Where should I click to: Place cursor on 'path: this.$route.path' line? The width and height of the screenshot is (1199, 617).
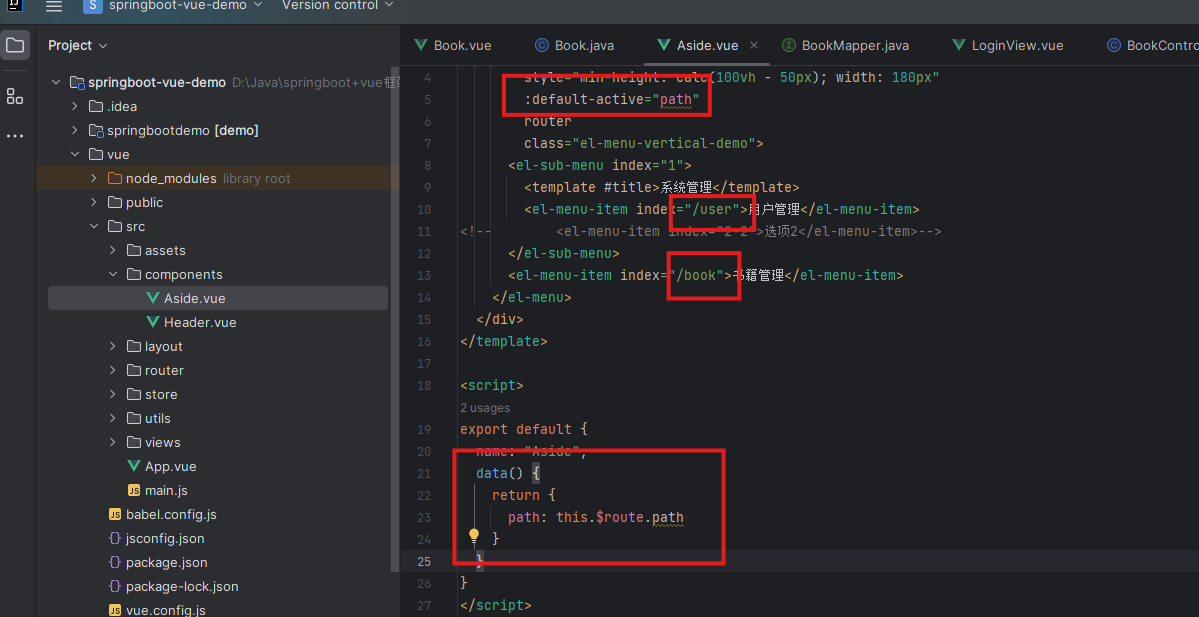[x=596, y=518]
